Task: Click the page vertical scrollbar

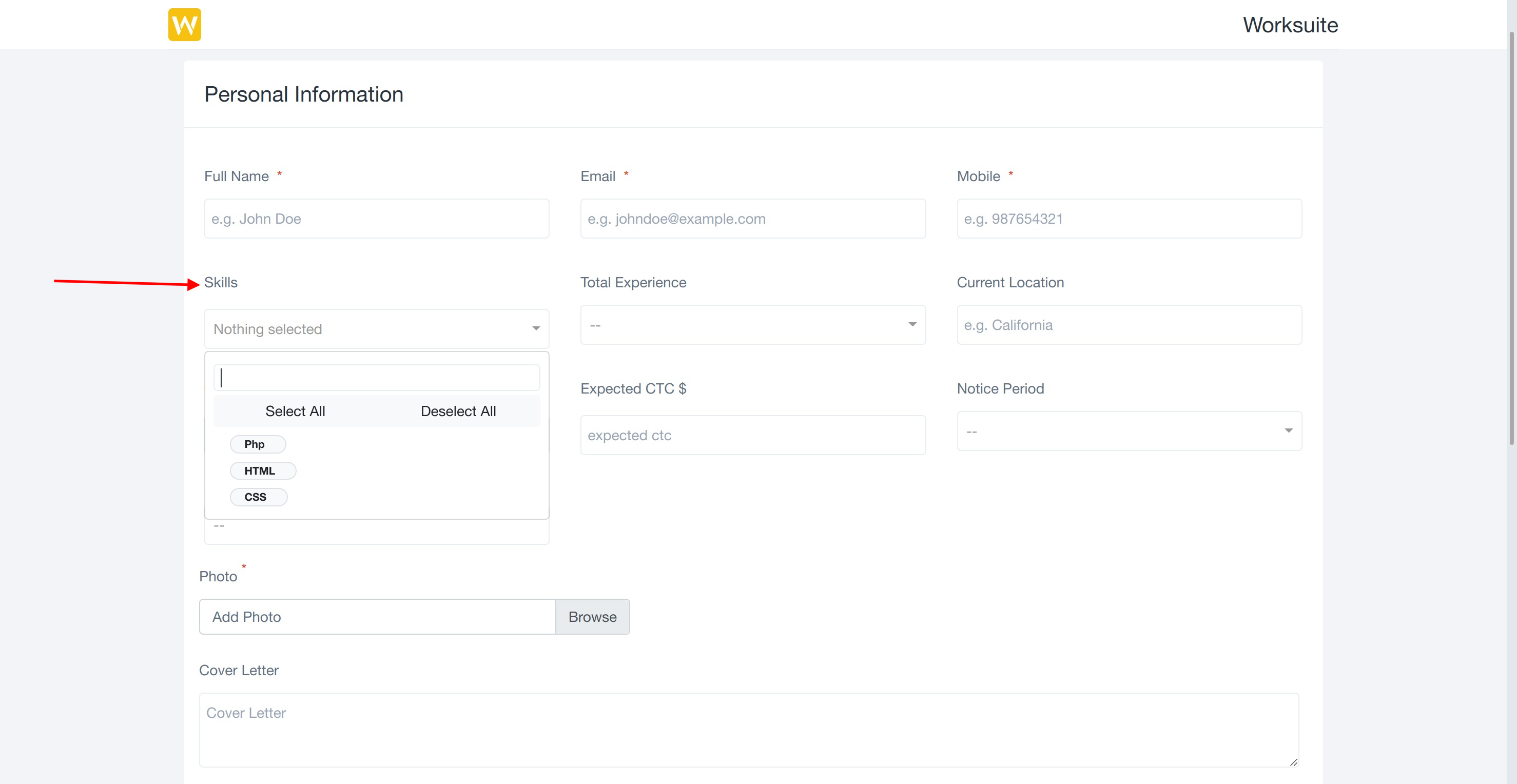Action: (1511, 236)
